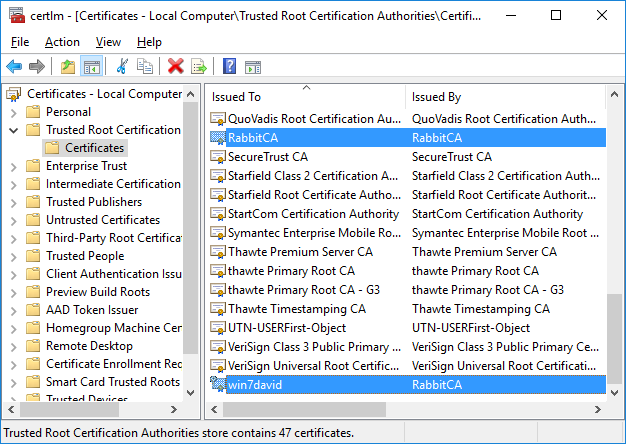
Task: Select Starfield Root Certificate Authority row
Action: pyautogui.click(x=408, y=195)
